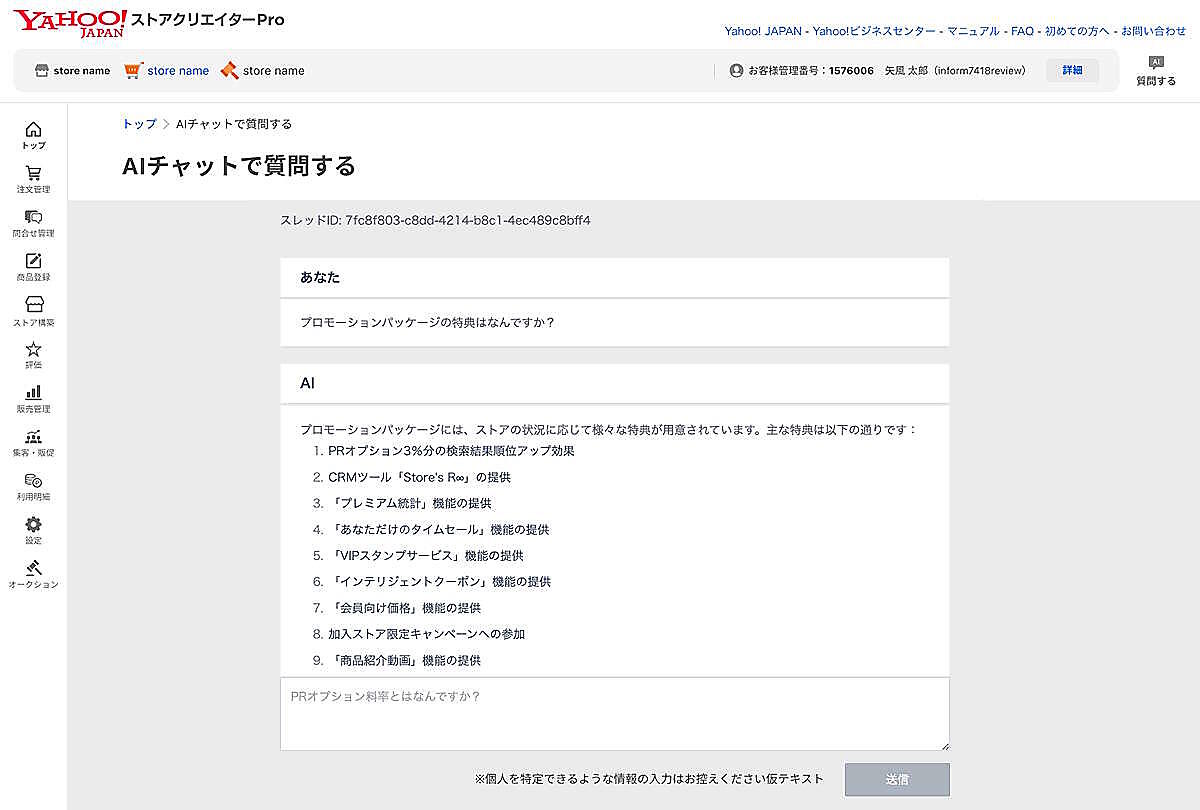Image resolution: width=1200 pixels, height=810 pixels.
Task: Focus the chat question text area
Action: click(614, 713)
